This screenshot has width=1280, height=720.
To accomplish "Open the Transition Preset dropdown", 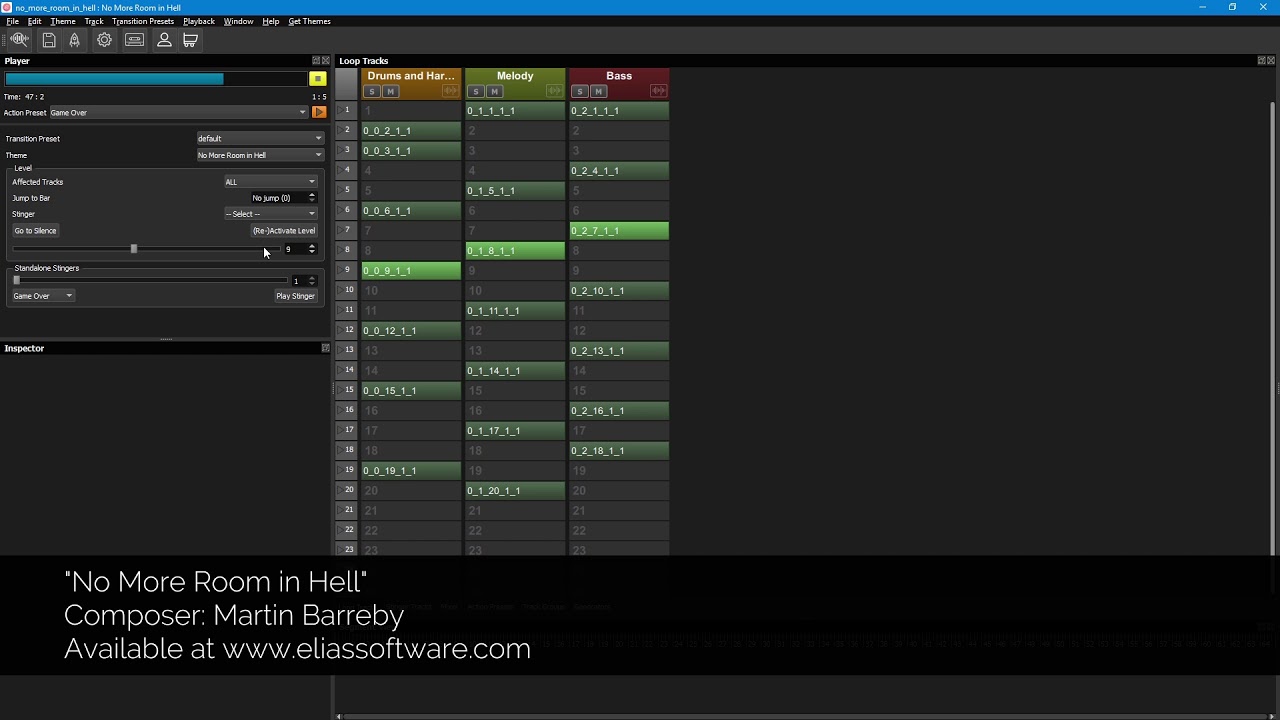I will click(x=259, y=138).
